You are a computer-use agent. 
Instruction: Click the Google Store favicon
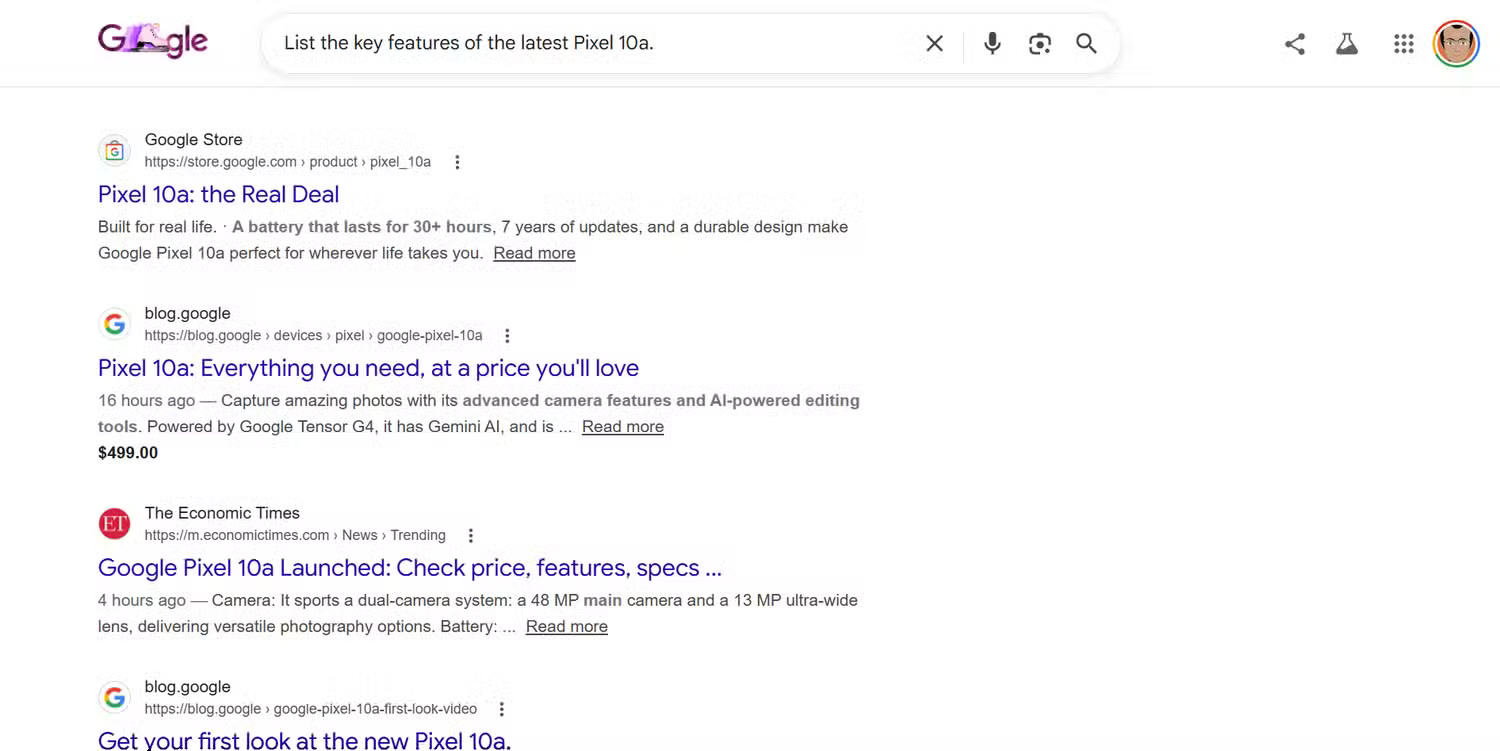click(114, 150)
